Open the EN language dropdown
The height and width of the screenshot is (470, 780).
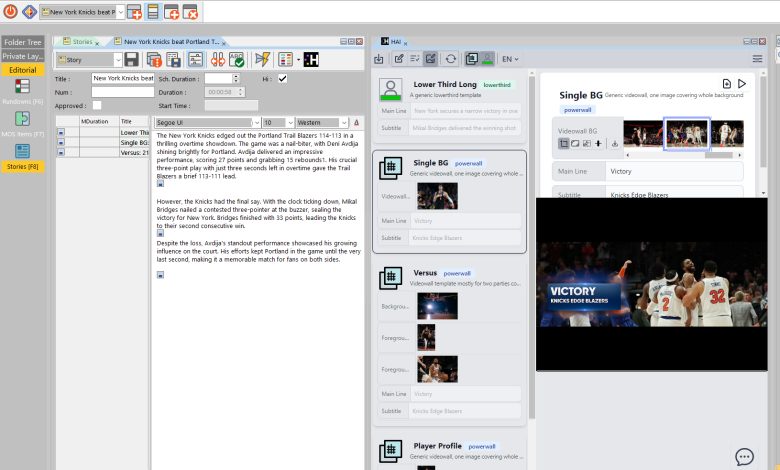pyautogui.click(x=510, y=59)
